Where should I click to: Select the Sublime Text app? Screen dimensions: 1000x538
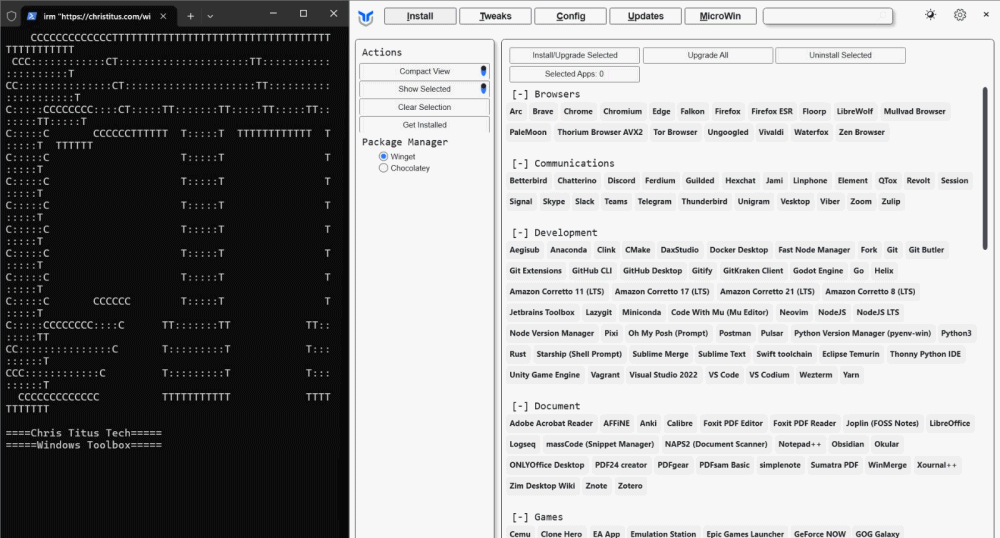(721, 354)
